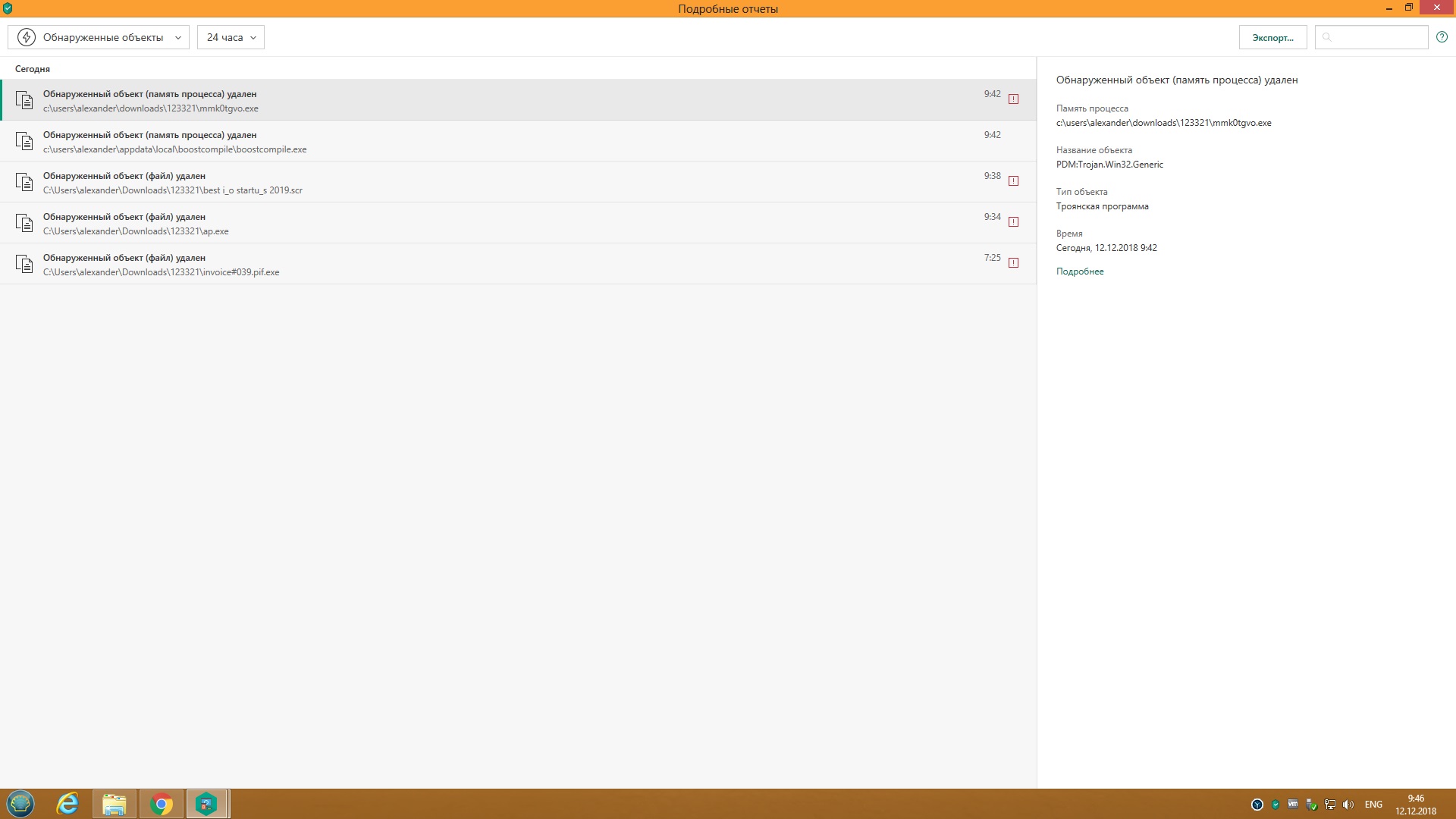The image size is (1456, 819).
Task: Click red alert icon for mmk0tgvo.exe entry
Action: 1013,99
